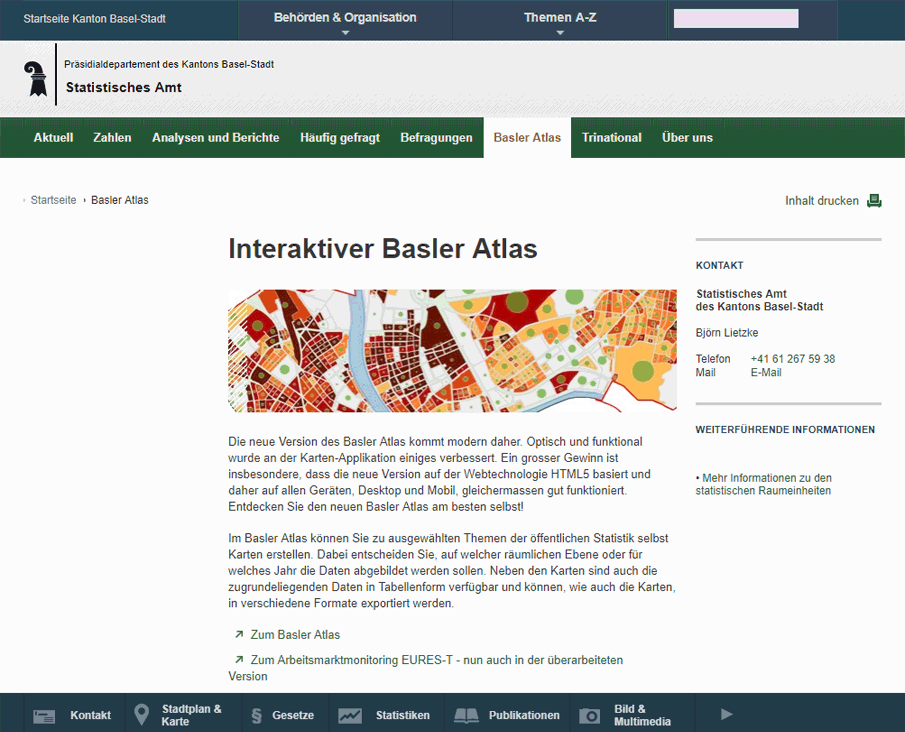This screenshot has width=905, height=732.
Task: Click the map pin icon for Stadtplan & Karte
Action: (x=141, y=715)
